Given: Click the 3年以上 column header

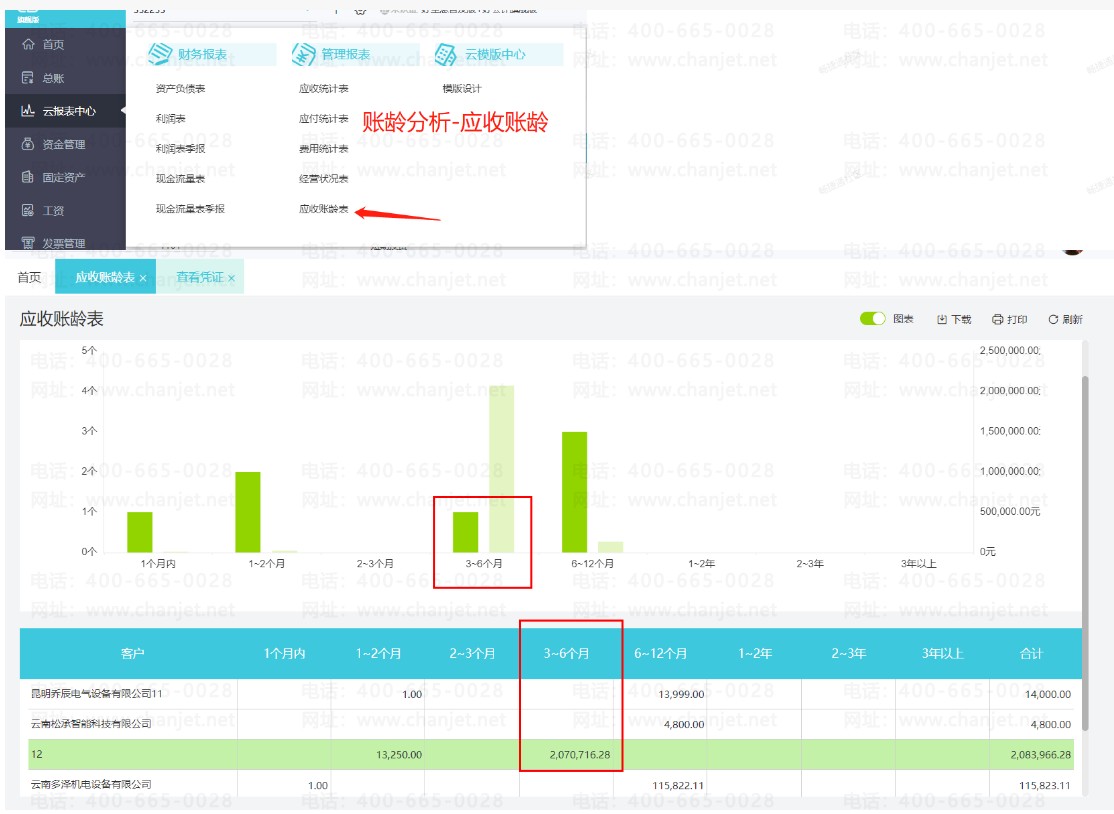Looking at the screenshot, I should pos(943,653).
